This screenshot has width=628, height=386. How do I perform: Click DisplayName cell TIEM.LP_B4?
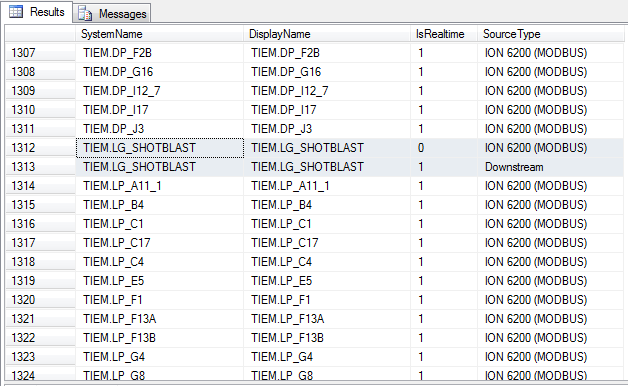tap(327, 205)
